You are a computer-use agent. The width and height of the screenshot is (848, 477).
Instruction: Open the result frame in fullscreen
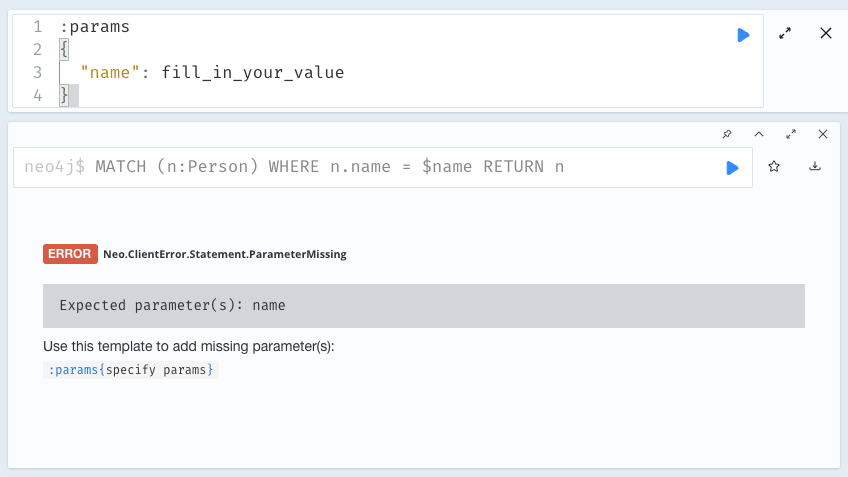791,134
